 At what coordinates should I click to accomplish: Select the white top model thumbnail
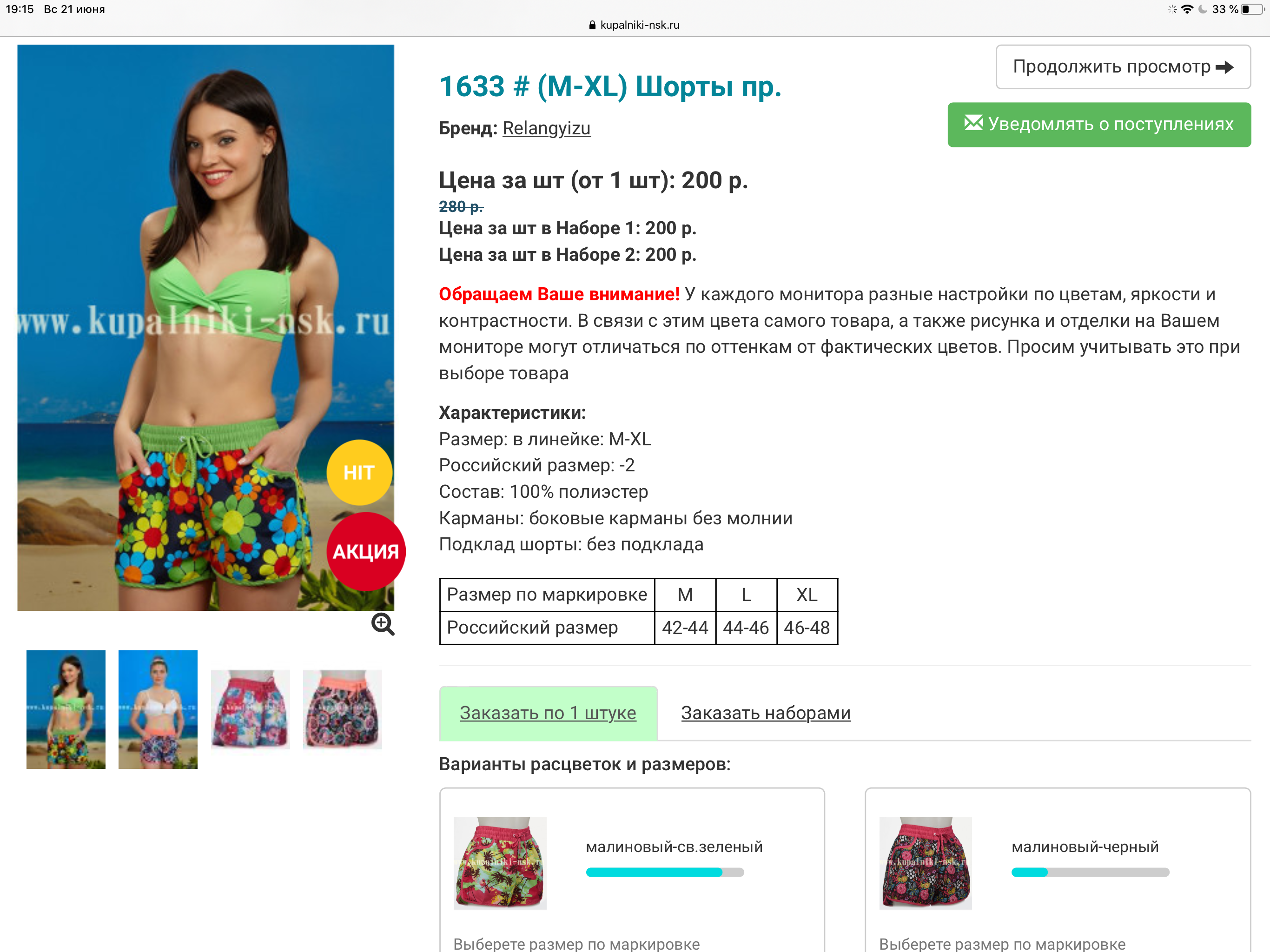tap(158, 709)
